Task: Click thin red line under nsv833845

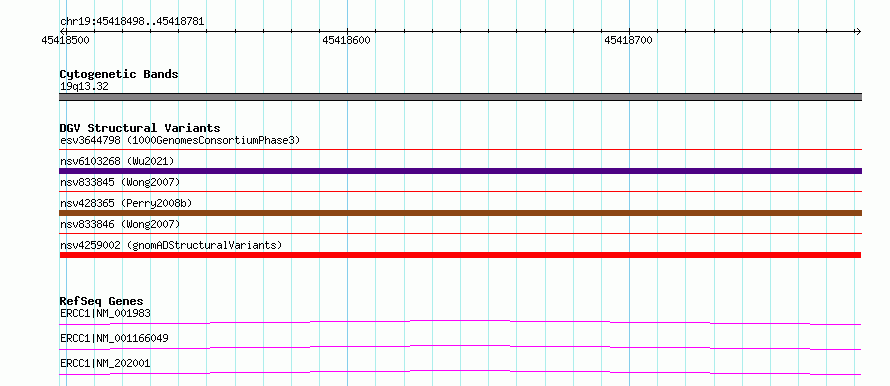Action: click(x=460, y=192)
